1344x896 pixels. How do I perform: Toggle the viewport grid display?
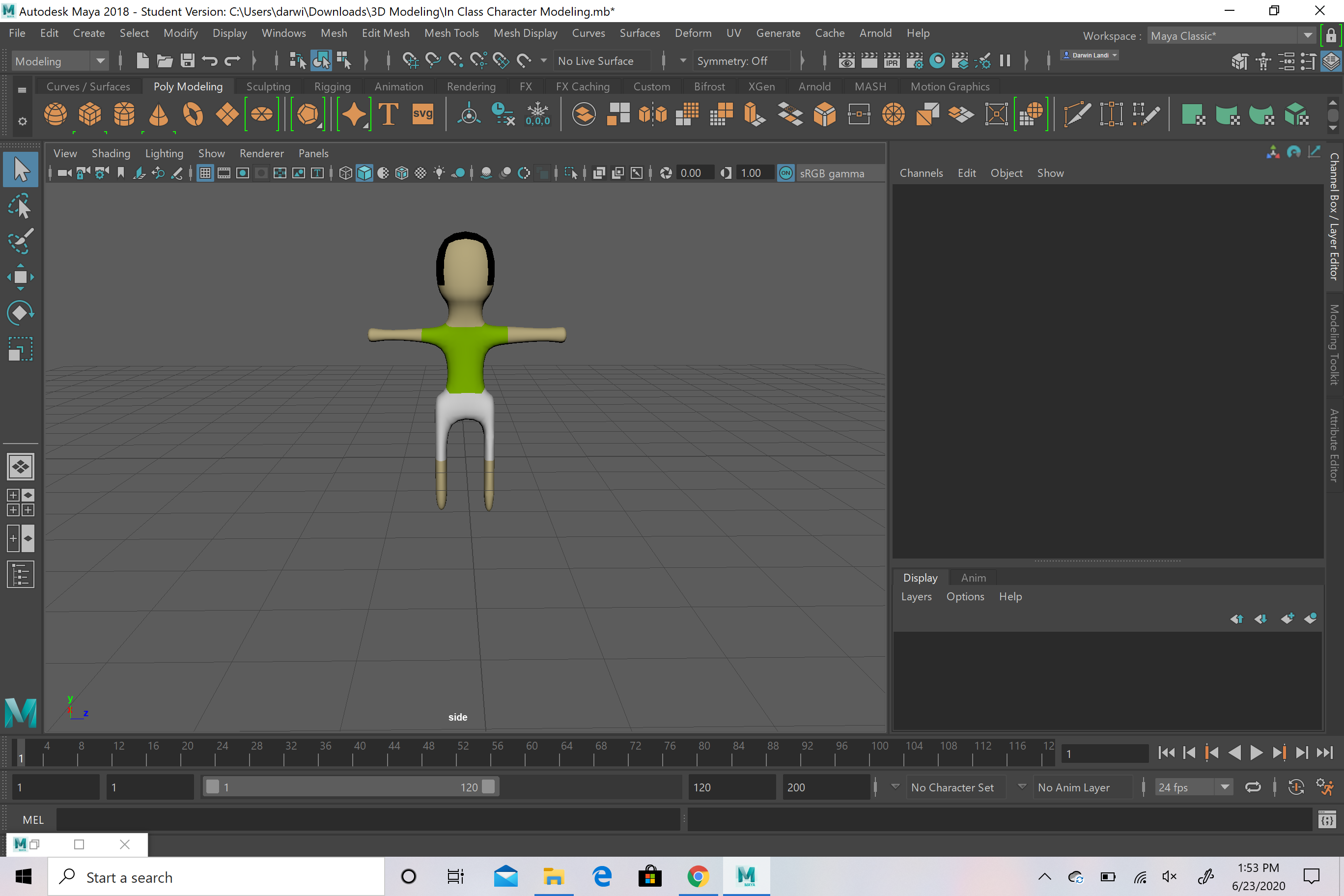(205, 173)
